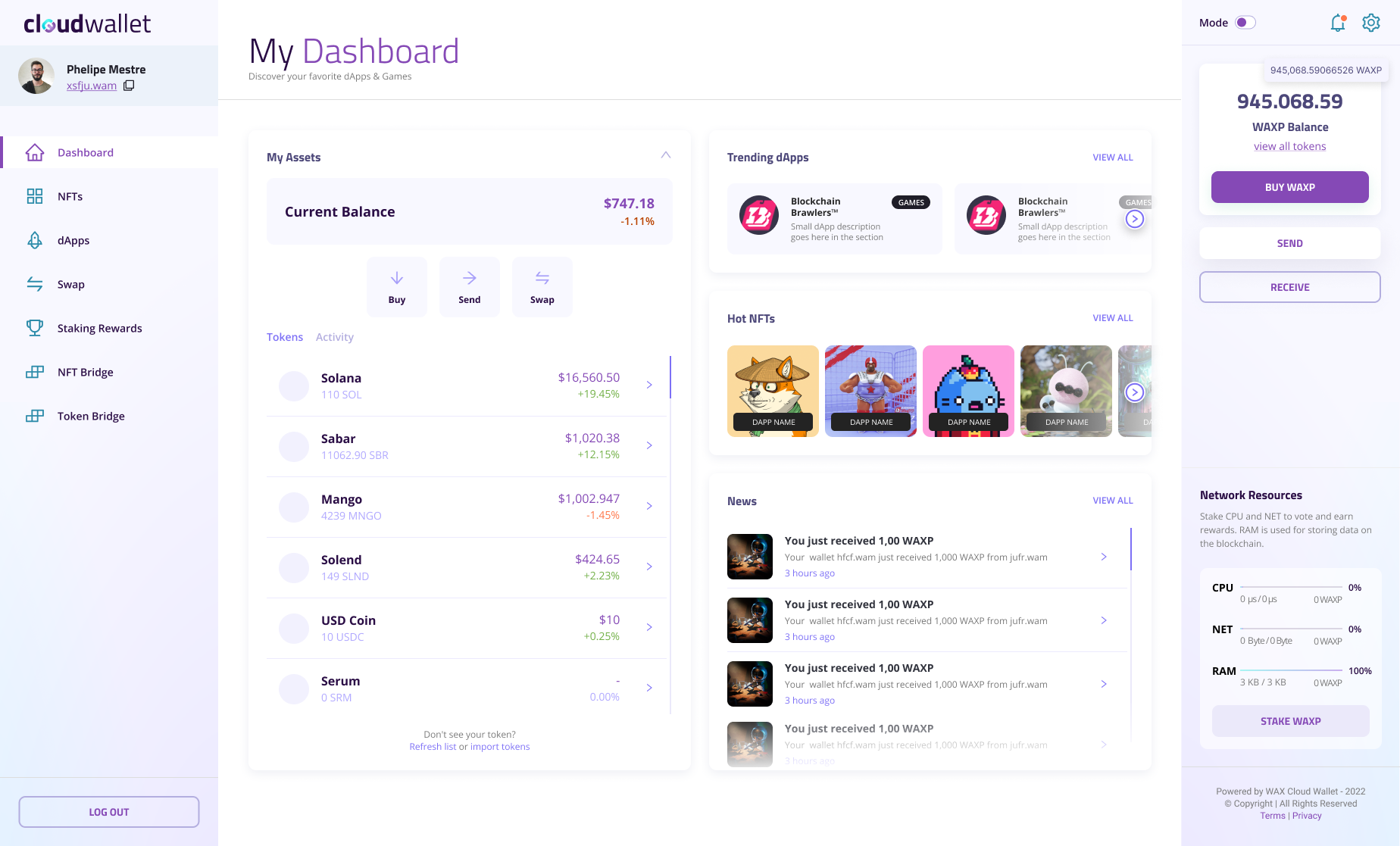Viewport: 1400px width, 846px height.
Task: Click the Solend token icon circle
Action: click(294, 568)
